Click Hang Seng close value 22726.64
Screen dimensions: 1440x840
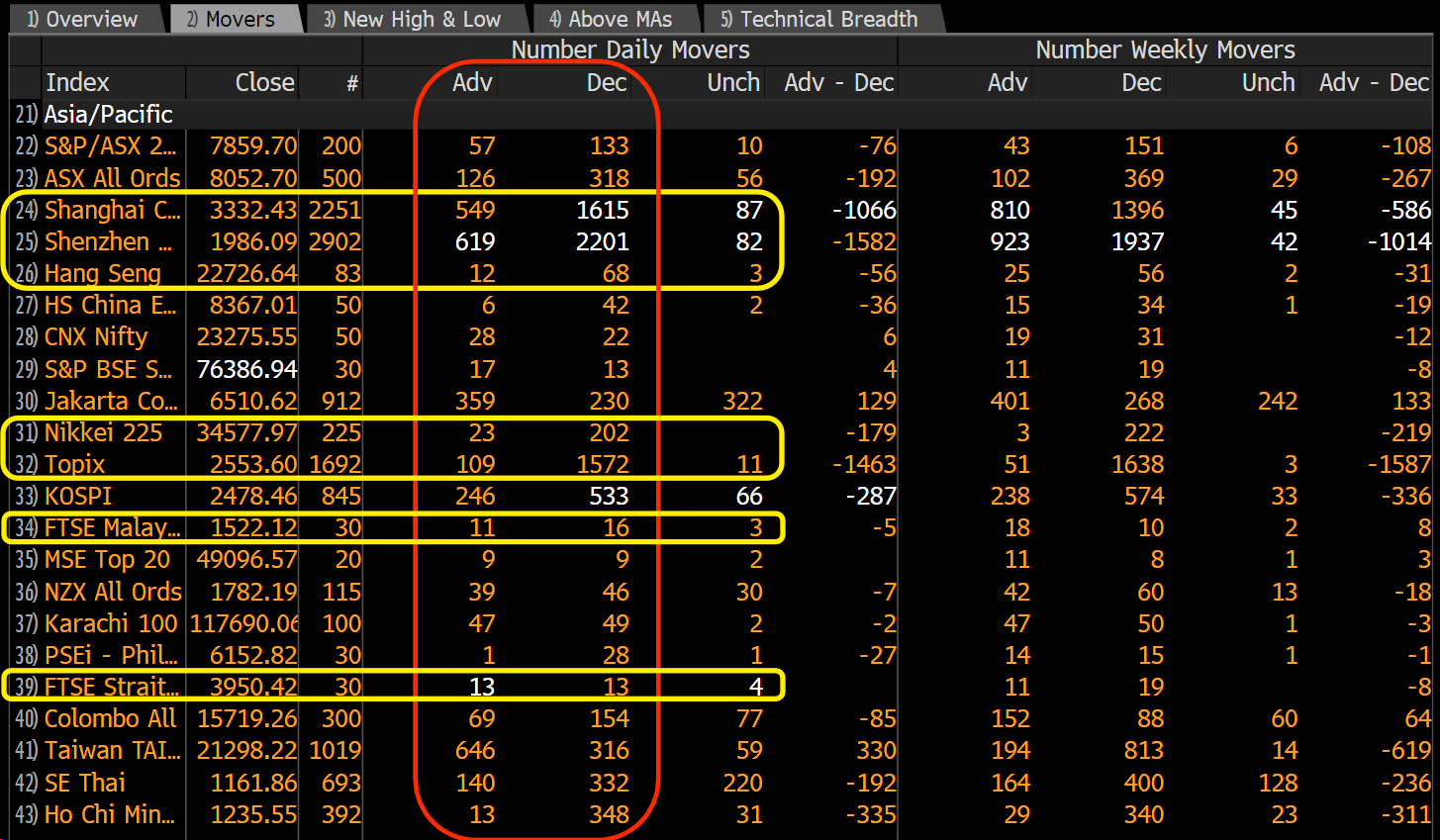[x=246, y=273]
